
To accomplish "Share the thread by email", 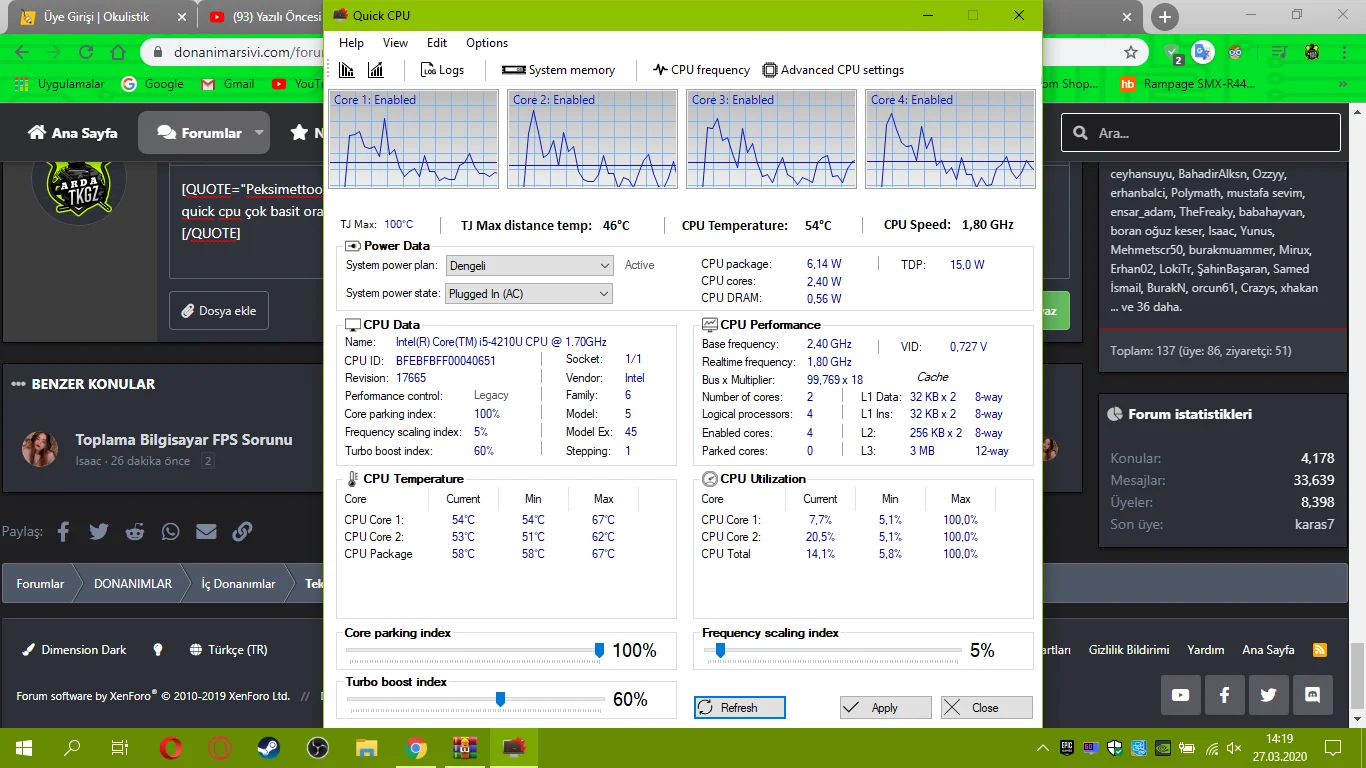I will pos(207,532).
